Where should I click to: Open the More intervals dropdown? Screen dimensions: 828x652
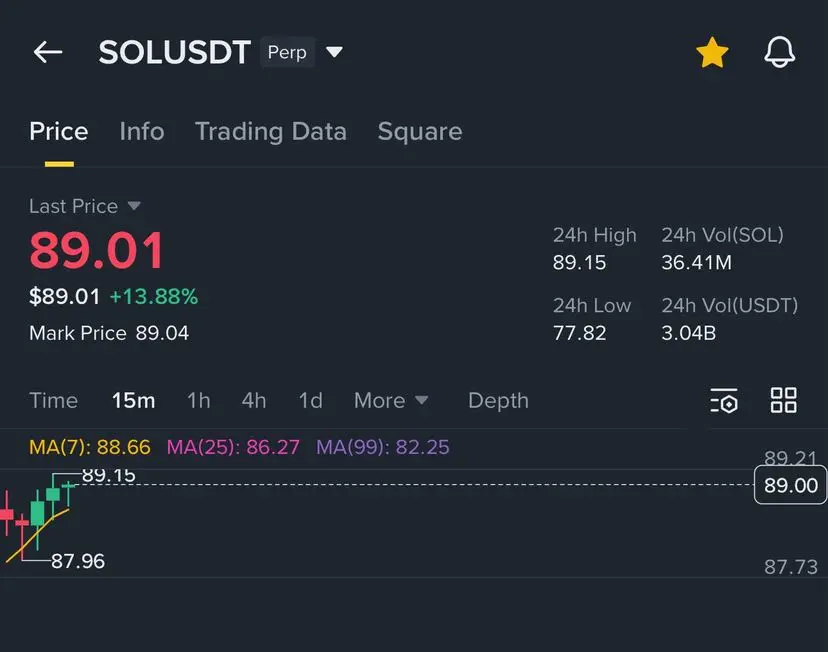[391, 400]
